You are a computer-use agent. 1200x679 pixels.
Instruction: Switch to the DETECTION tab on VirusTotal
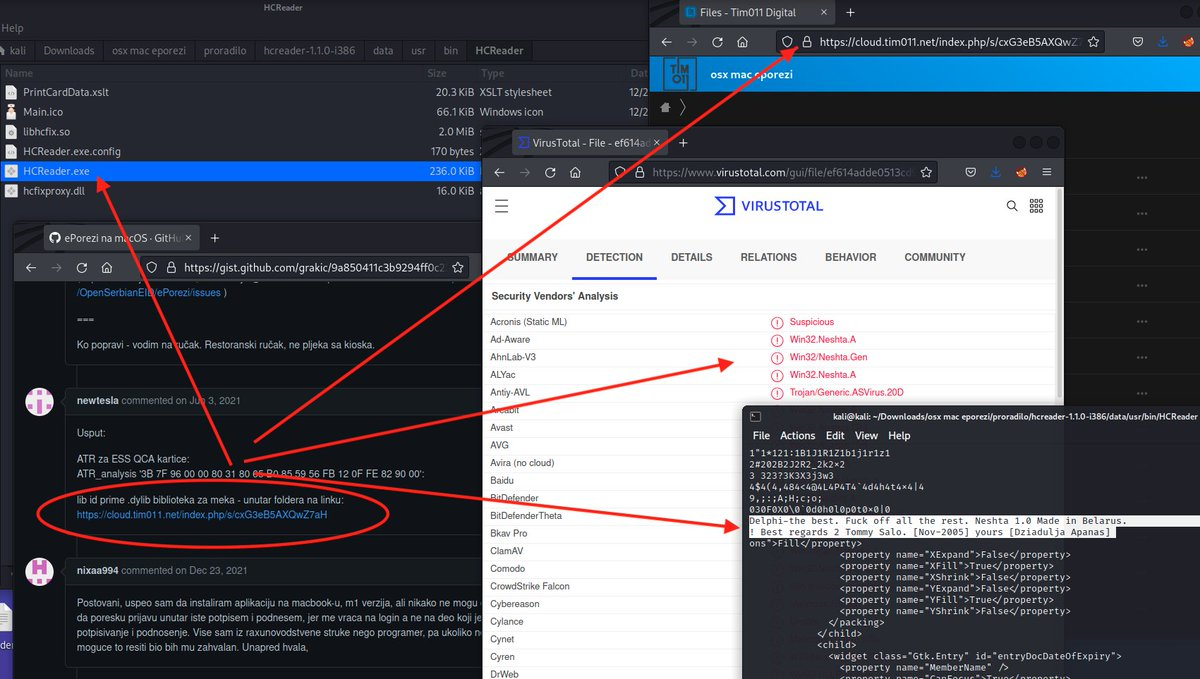tap(614, 257)
